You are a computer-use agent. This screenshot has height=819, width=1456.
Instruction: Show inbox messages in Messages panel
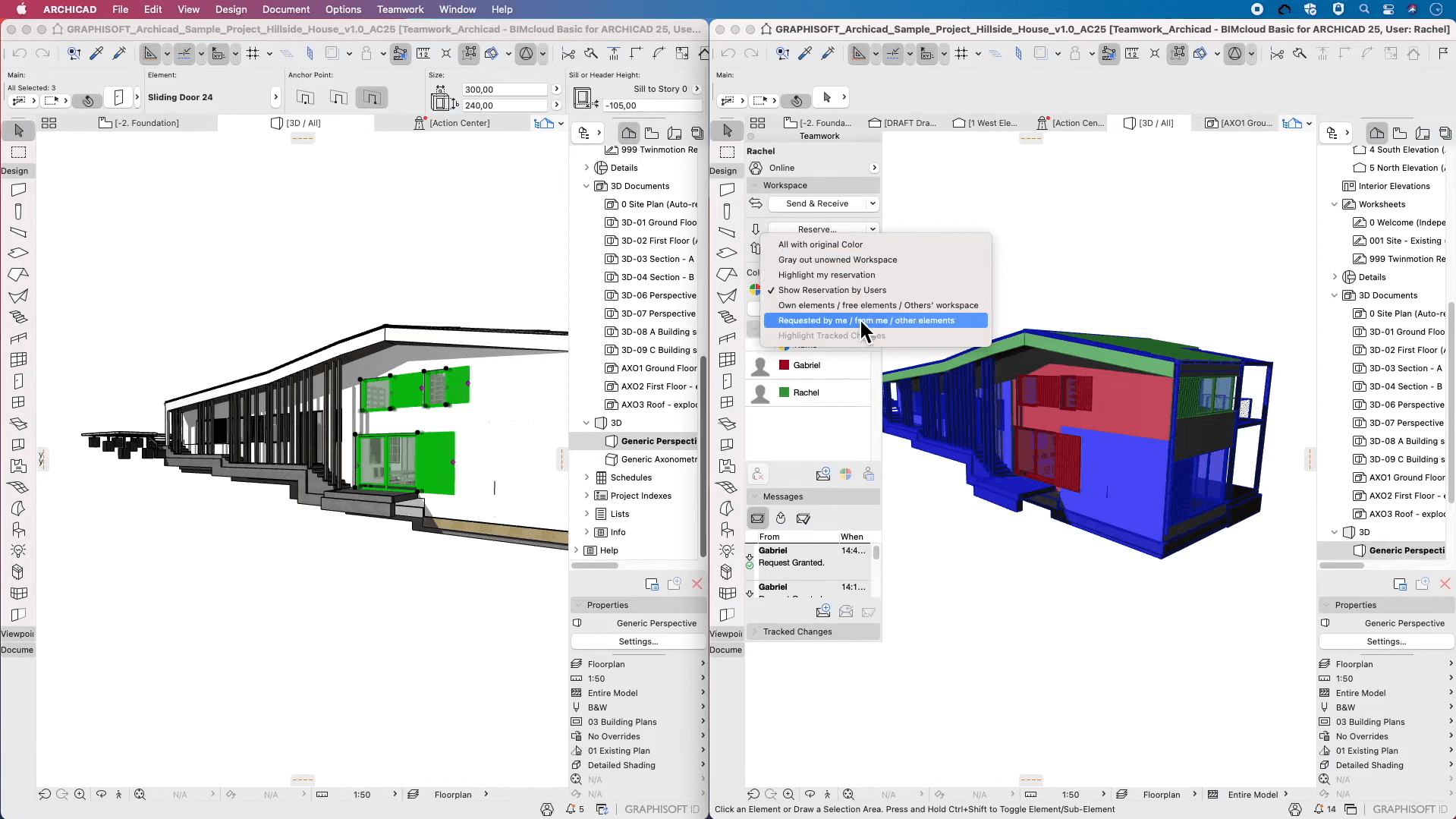point(757,518)
